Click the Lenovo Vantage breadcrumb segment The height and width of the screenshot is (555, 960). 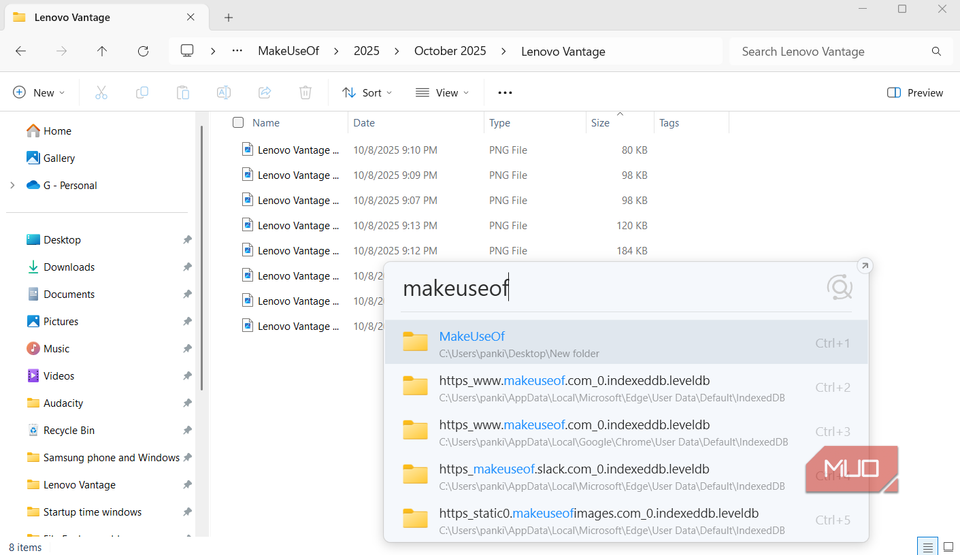tap(563, 51)
